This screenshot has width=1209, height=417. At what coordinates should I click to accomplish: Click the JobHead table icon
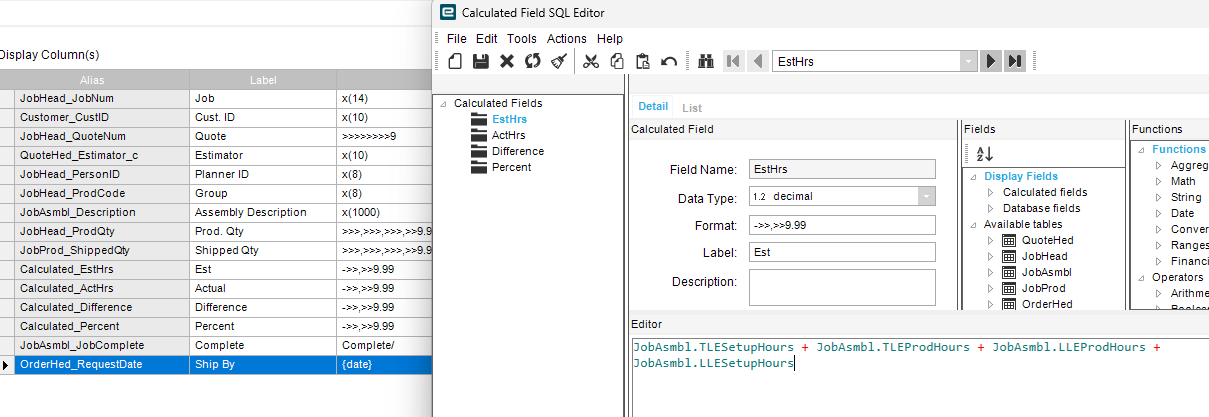point(1009,257)
